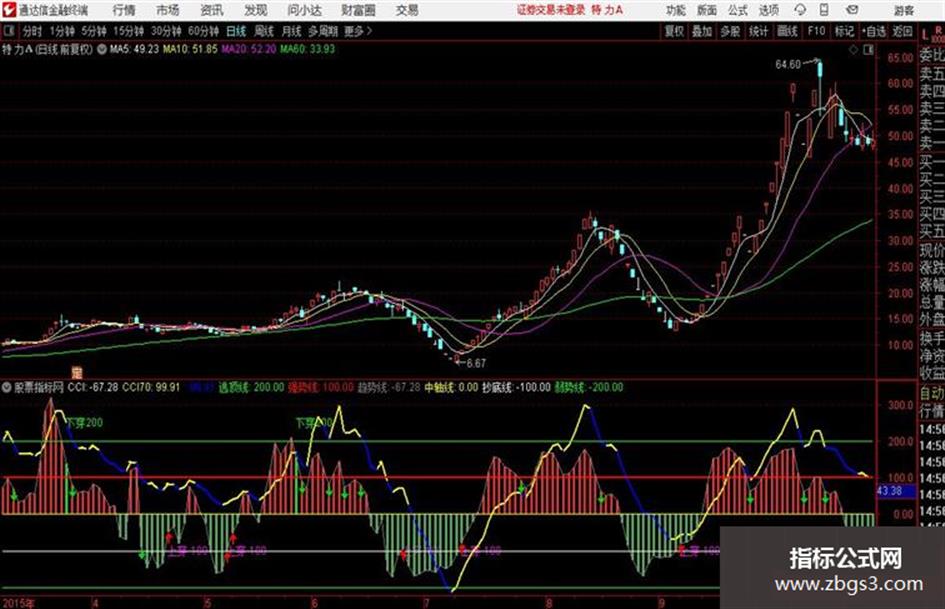
Task: Open the 资讯 menu
Action: point(212,10)
